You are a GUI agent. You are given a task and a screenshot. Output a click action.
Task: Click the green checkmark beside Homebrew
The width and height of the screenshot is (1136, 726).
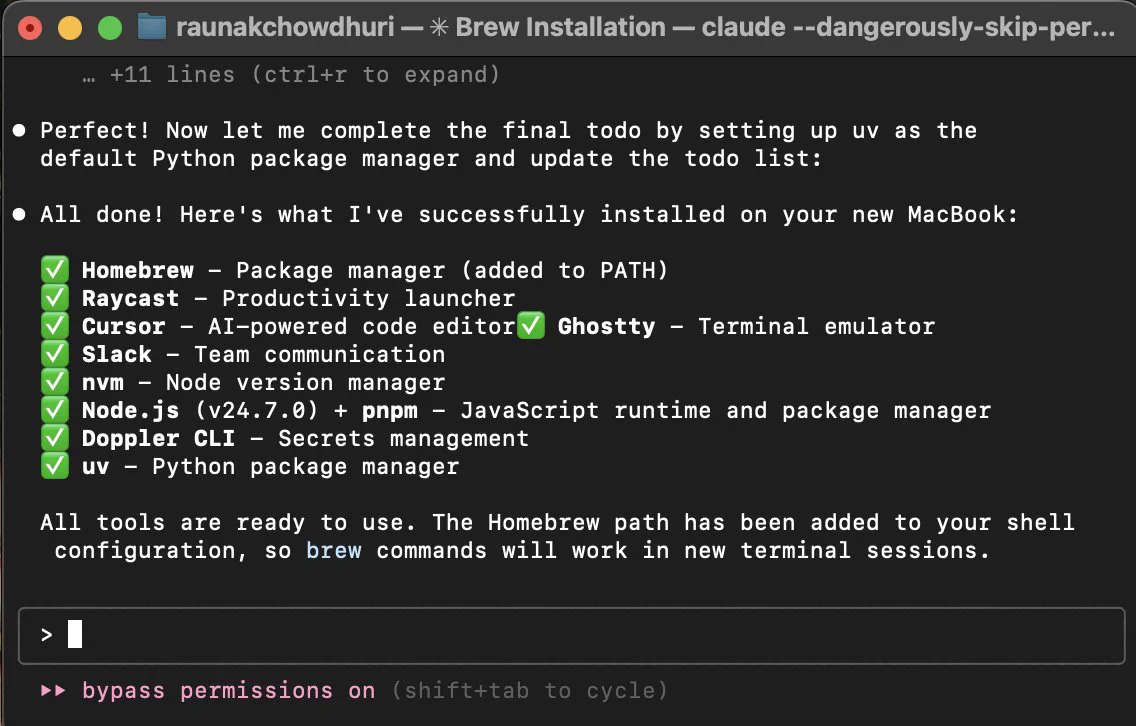pyautogui.click(x=54, y=270)
